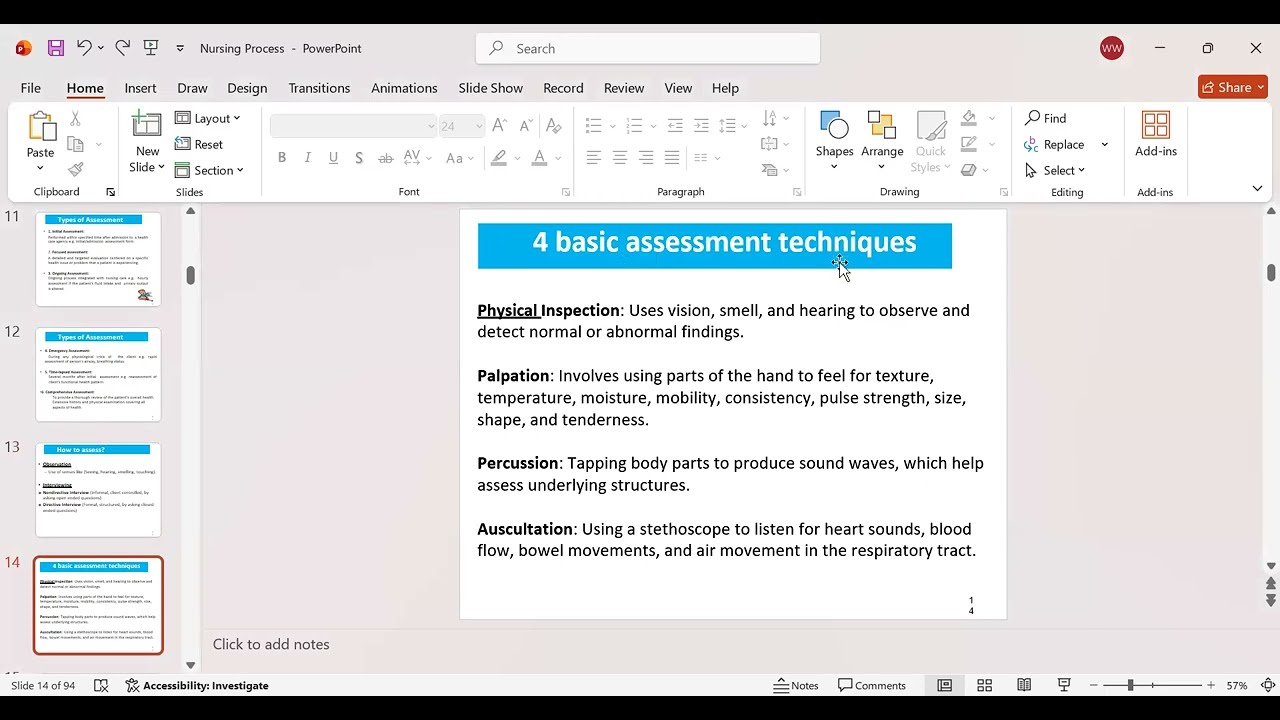The image size is (1280, 720).
Task: Undo the last action
Action: coord(84,48)
